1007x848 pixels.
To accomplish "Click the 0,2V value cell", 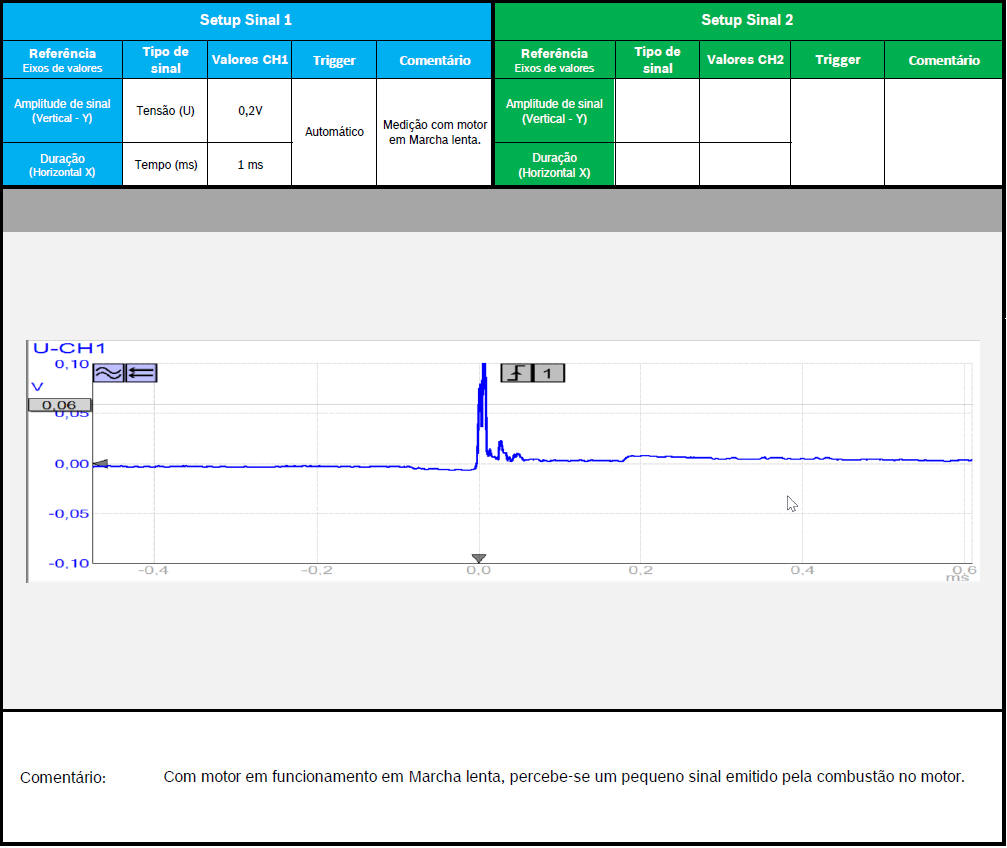I will (249, 111).
